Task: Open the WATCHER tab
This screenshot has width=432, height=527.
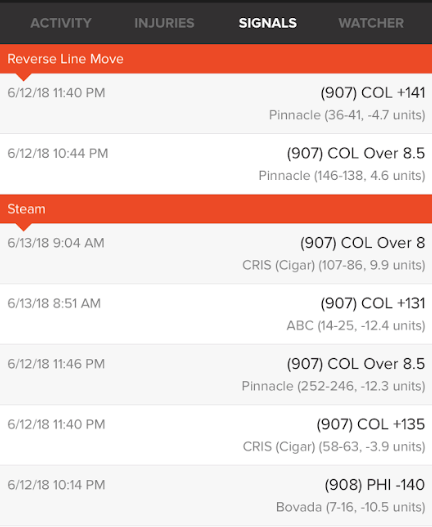Action: pos(371,23)
